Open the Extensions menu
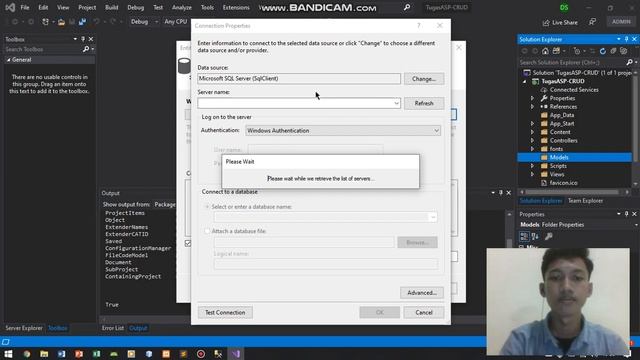 tap(236, 7)
